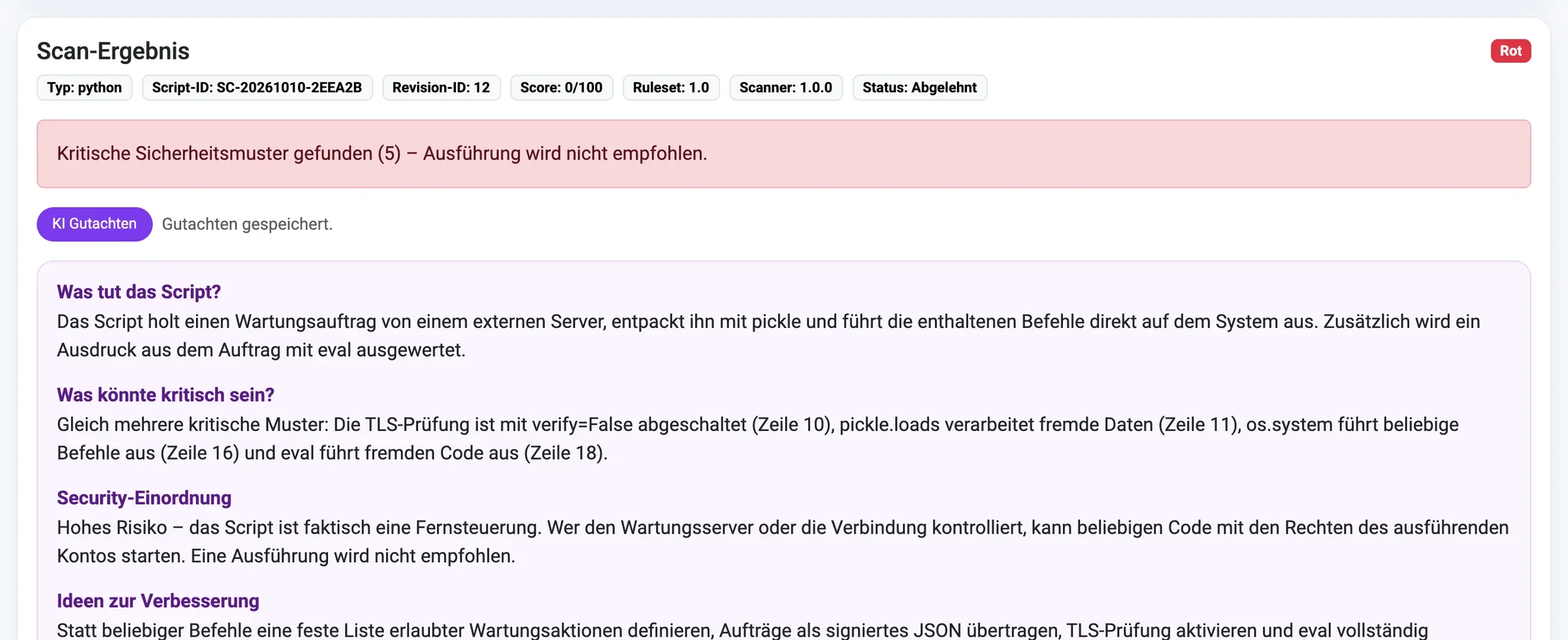Click the critical security patterns warning banner

tap(784, 153)
